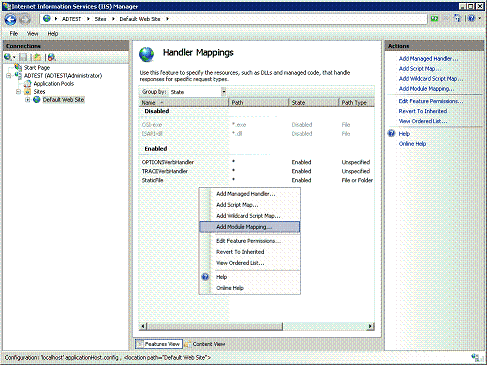Click the greyed Stop icon in top toolbar
This screenshot has height=365, width=487.
point(446,19)
